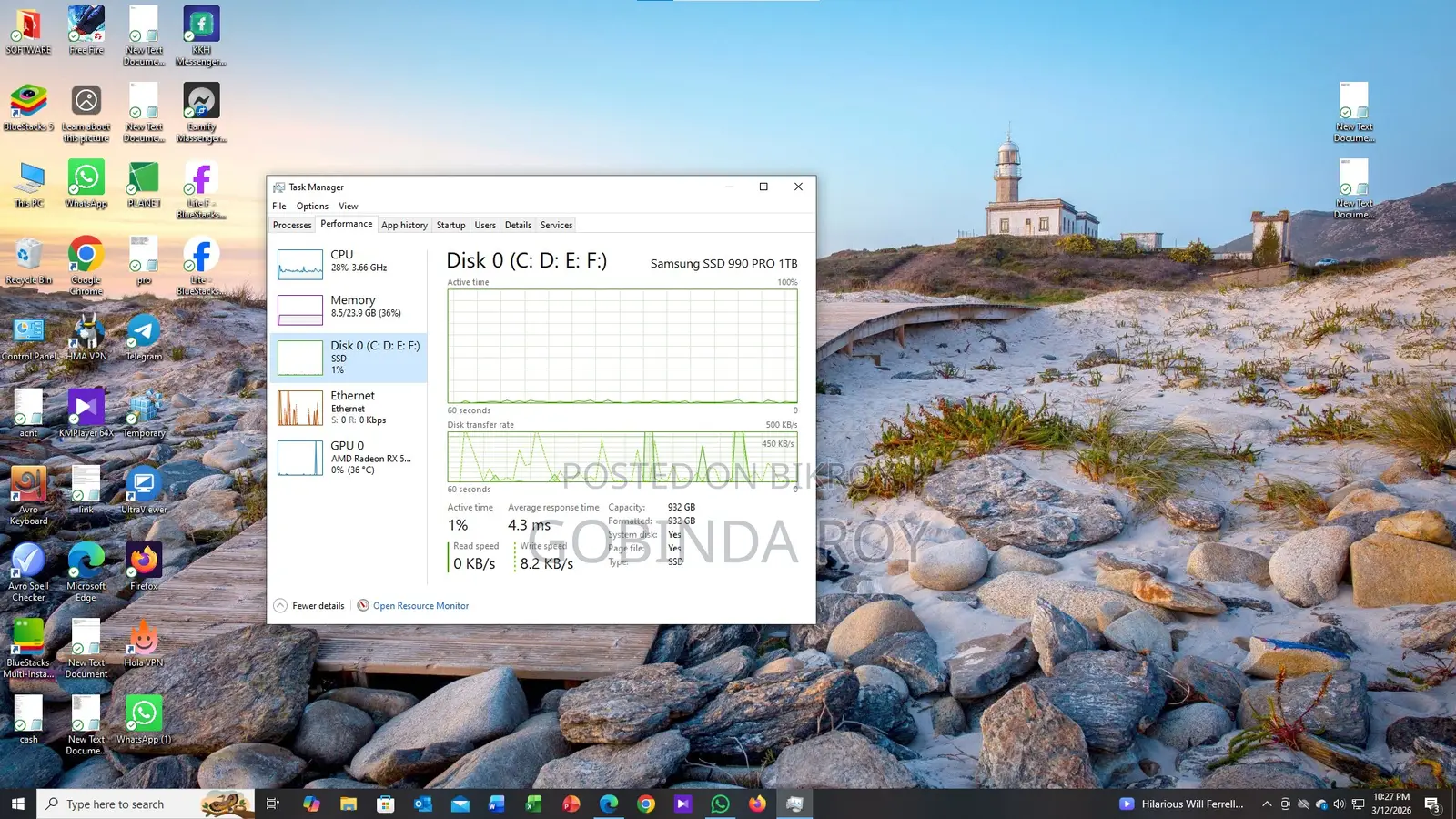Screen dimensions: 1456x819
Task: Select the PLANET desktop icon
Action: (144, 184)
